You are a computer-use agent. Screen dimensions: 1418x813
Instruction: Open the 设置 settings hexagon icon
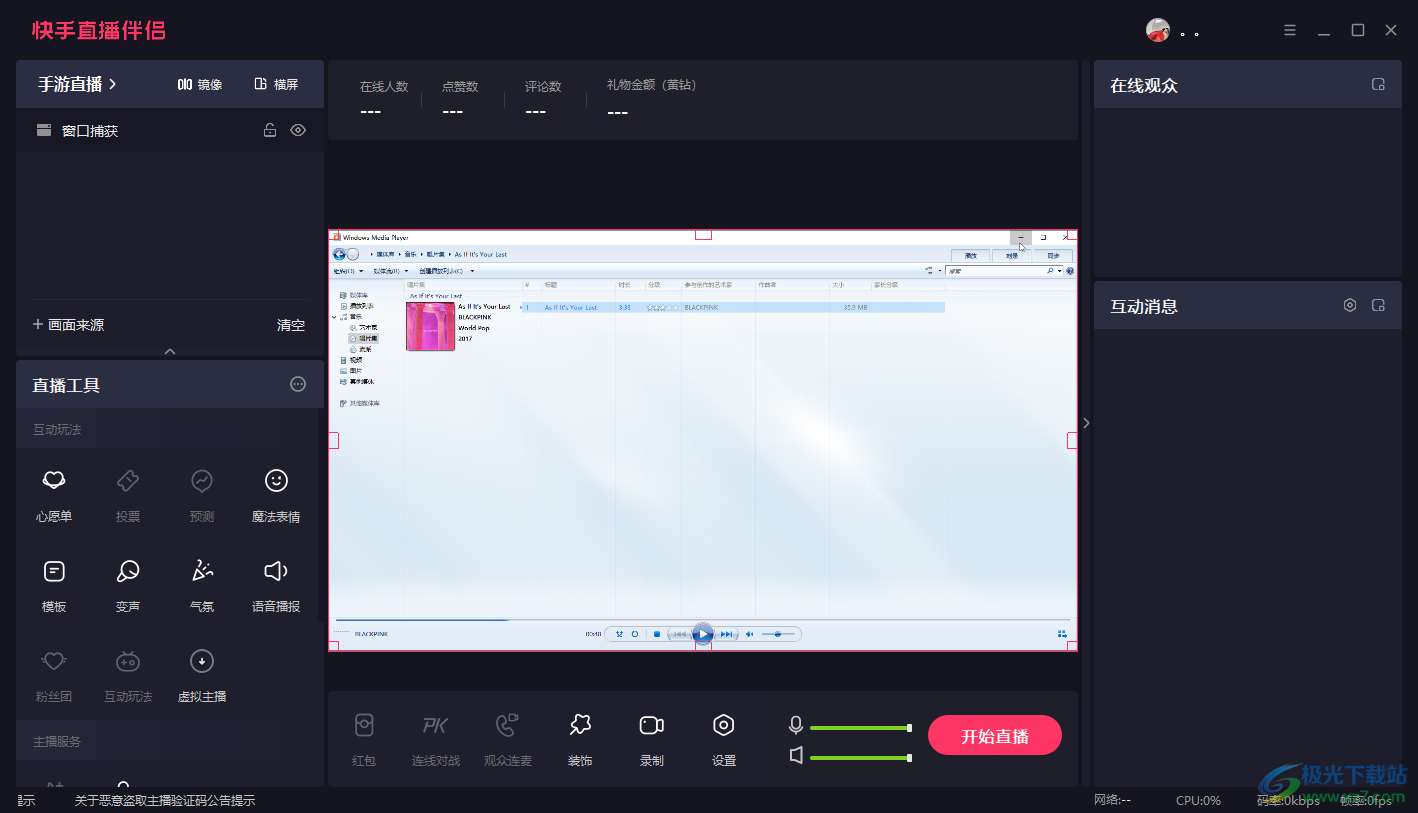point(724,726)
